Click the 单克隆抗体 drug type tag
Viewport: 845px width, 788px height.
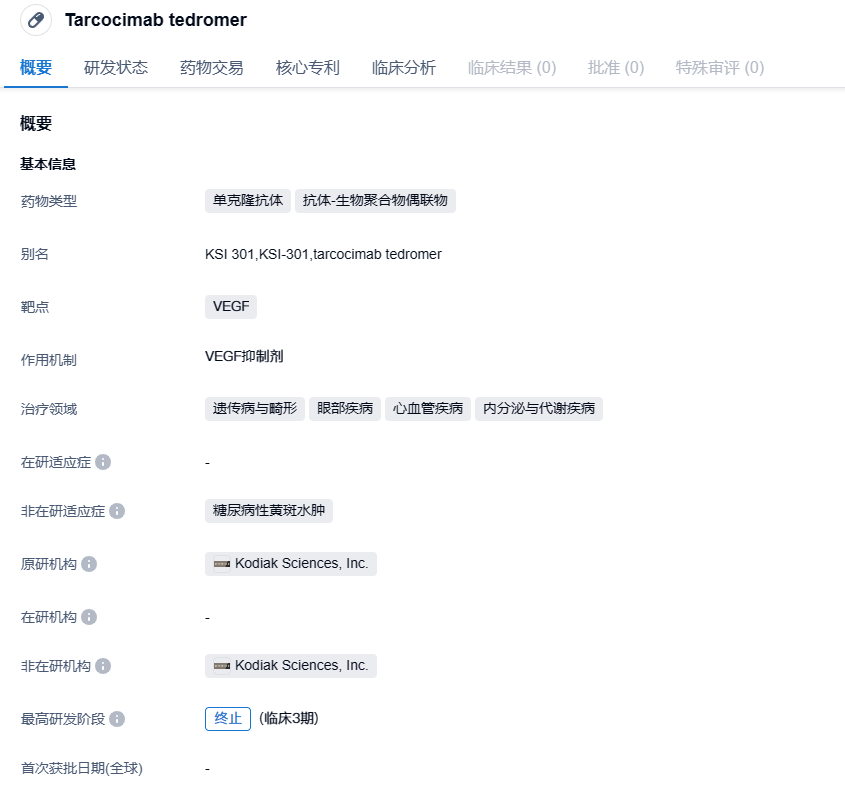(248, 201)
